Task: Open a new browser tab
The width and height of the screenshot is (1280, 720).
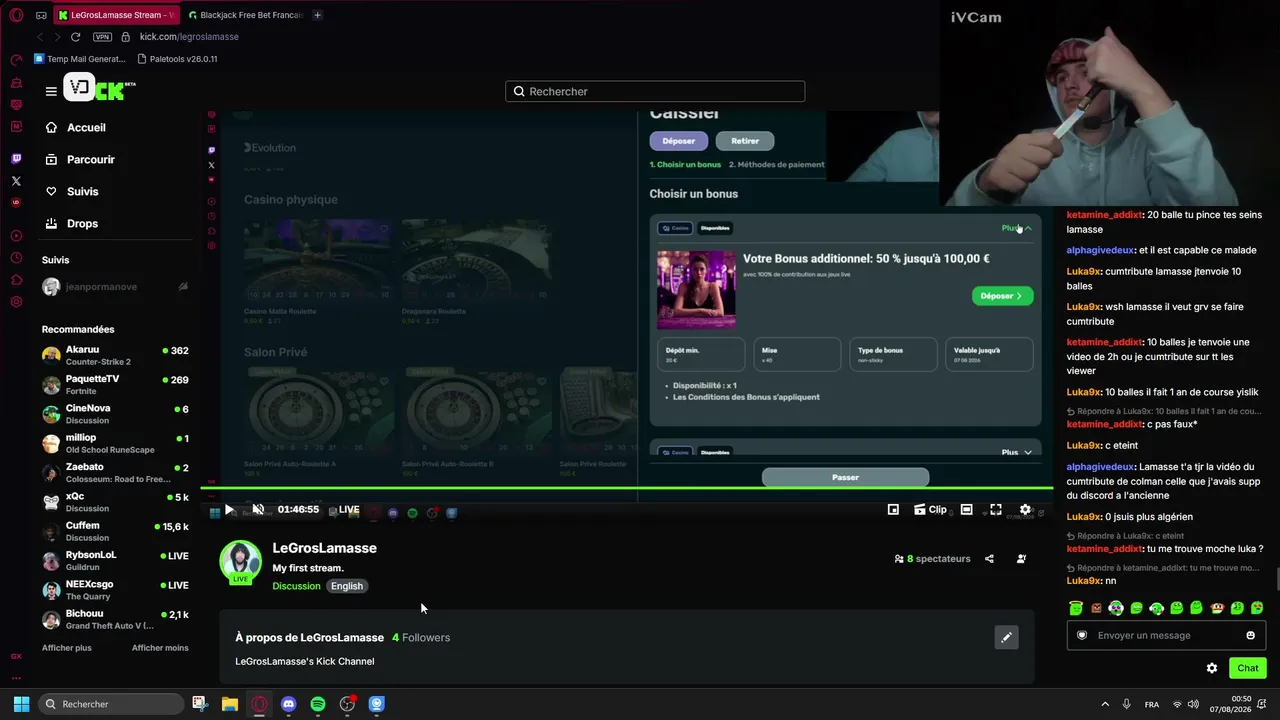Action: point(317,15)
